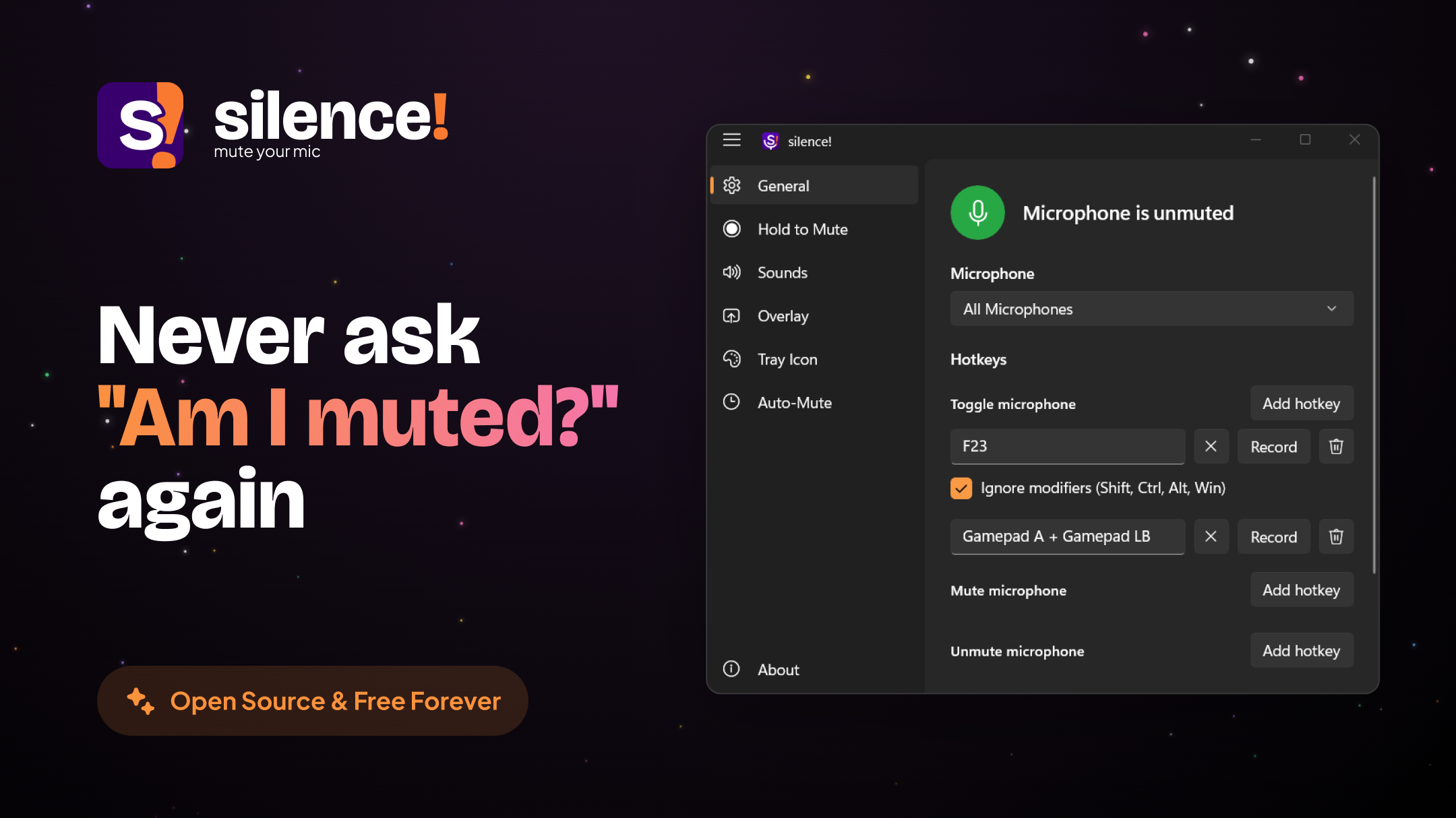Viewport: 1456px width, 818px height.
Task: Go to the Sounds settings page
Action: pos(815,272)
